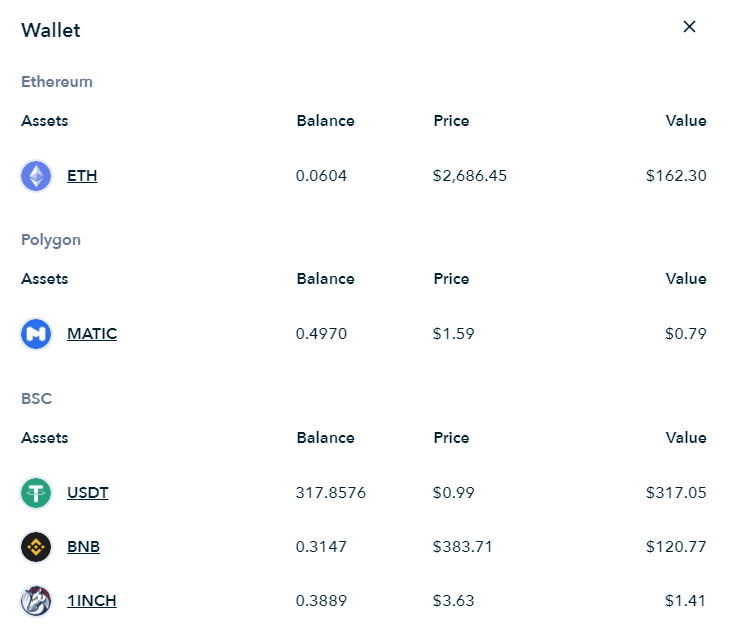The width and height of the screenshot is (731, 635).
Task: Click the USDT balance 317.8576
Action: [x=331, y=493]
